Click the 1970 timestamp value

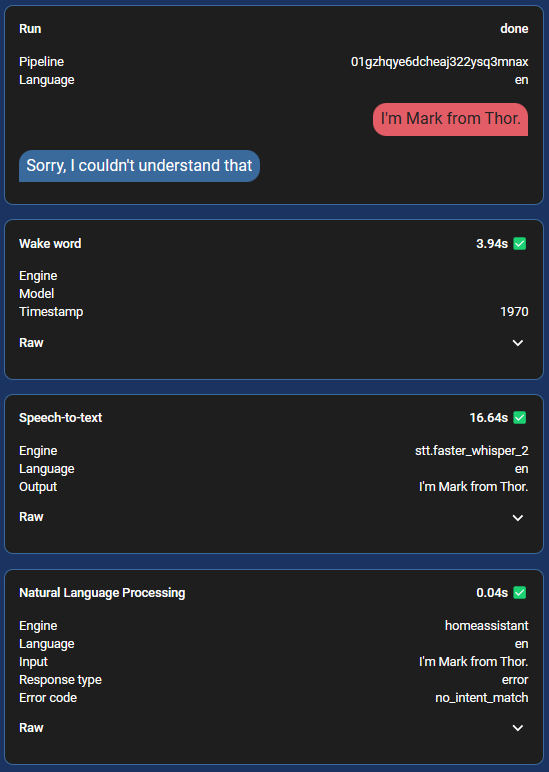pos(514,312)
